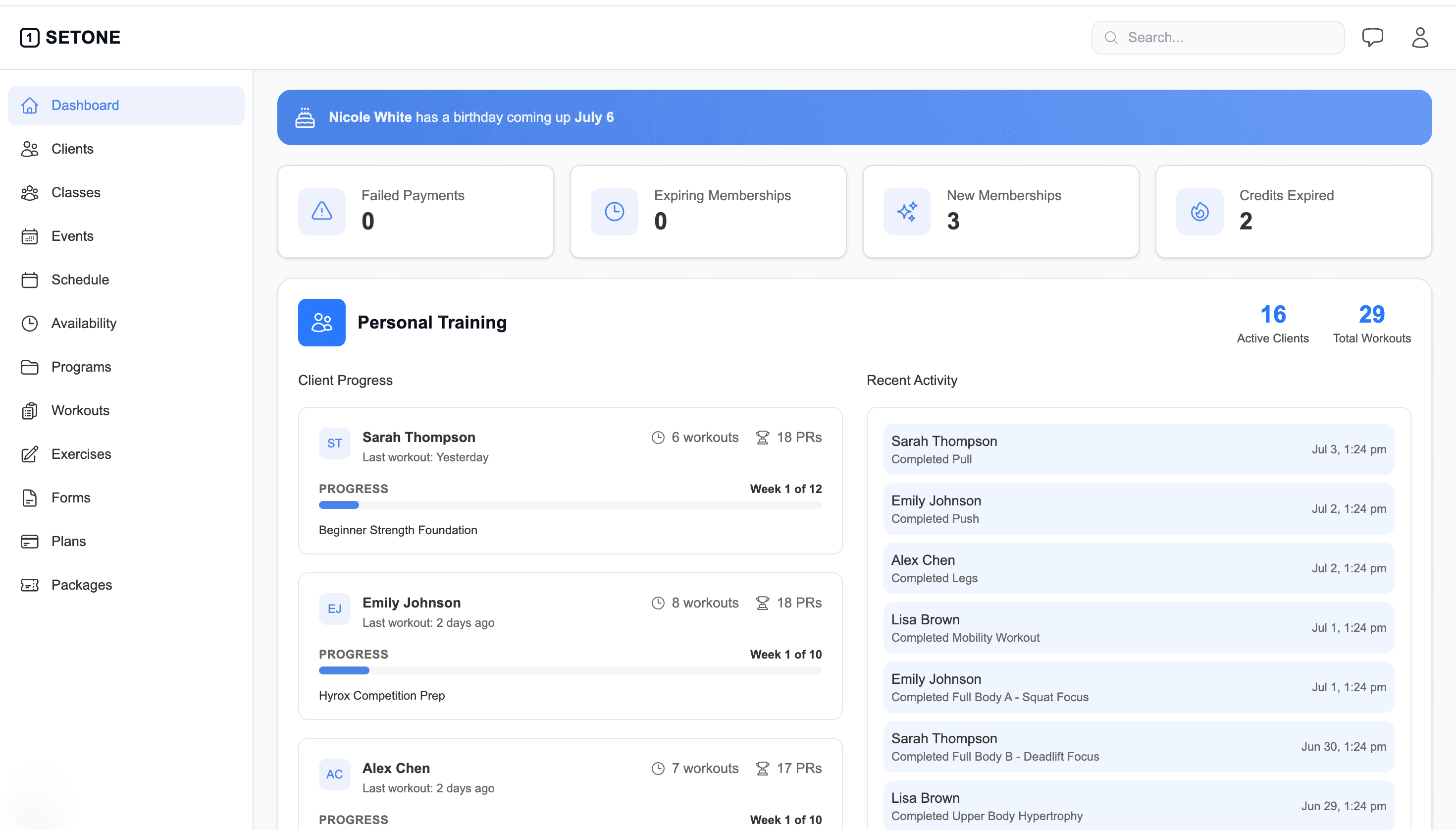Click the birthday cake icon in banner

(305, 117)
